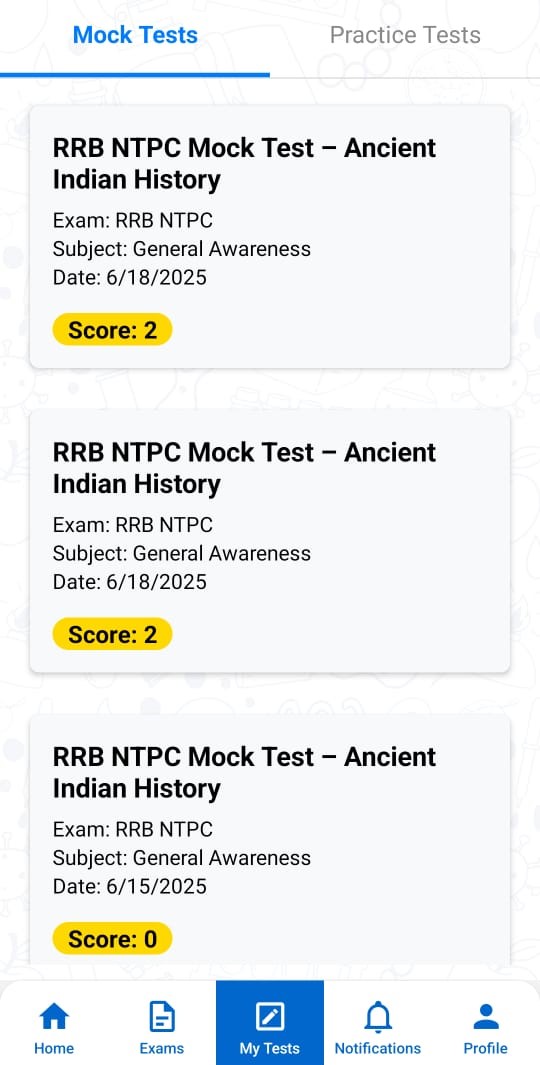The image size is (540, 1065).
Task: Tap the My Tests label in the bottom bar
Action: click(x=270, y=1048)
